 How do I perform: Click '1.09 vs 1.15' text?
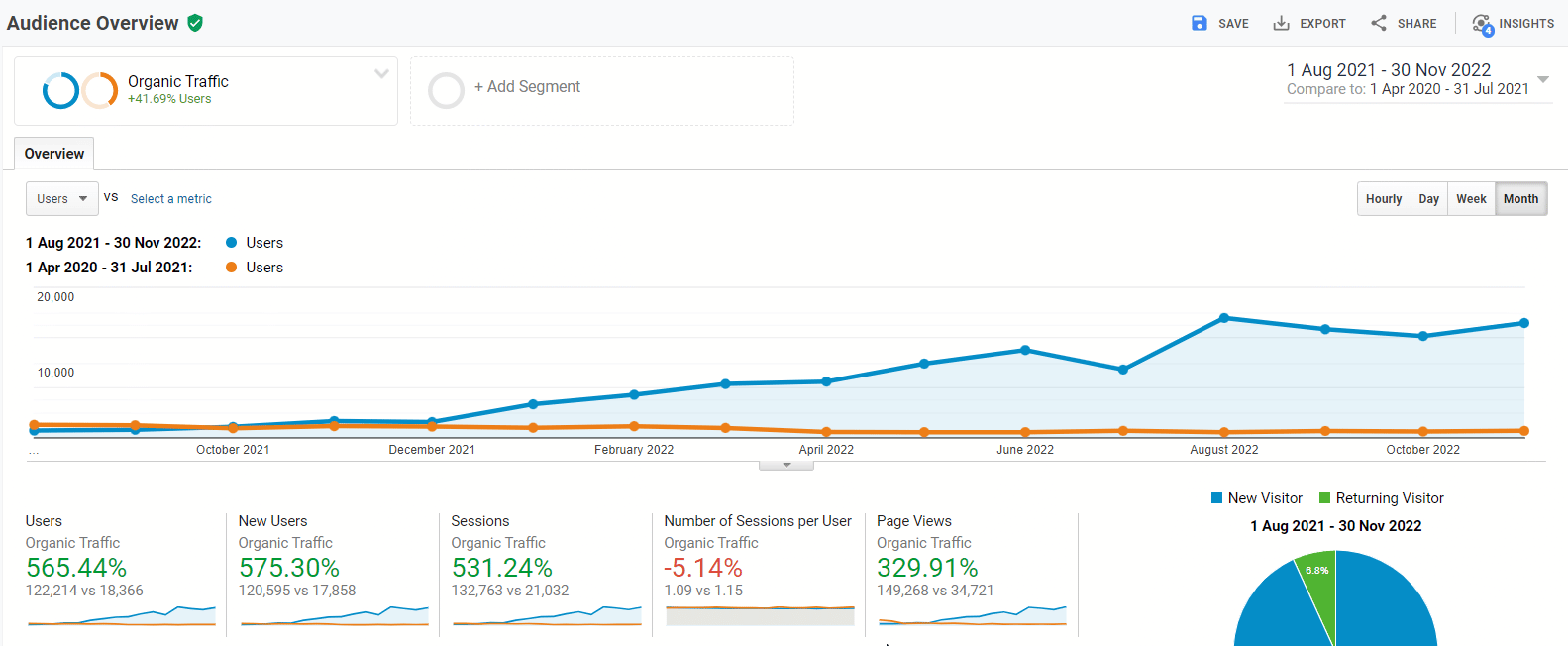[x=703, y=591]
